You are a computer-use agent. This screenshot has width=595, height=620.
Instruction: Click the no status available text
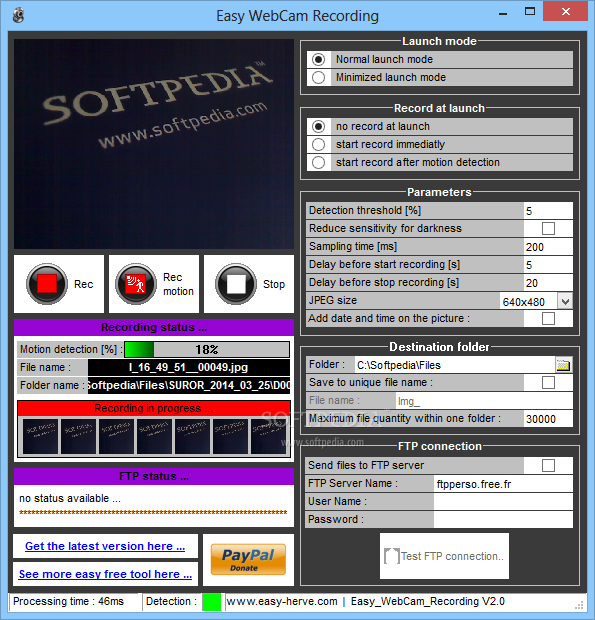click(70, 498)
